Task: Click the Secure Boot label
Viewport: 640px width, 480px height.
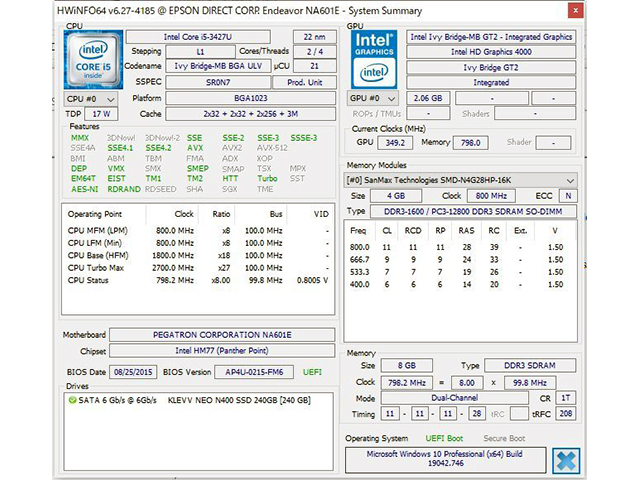Action: tap(504, 438)
